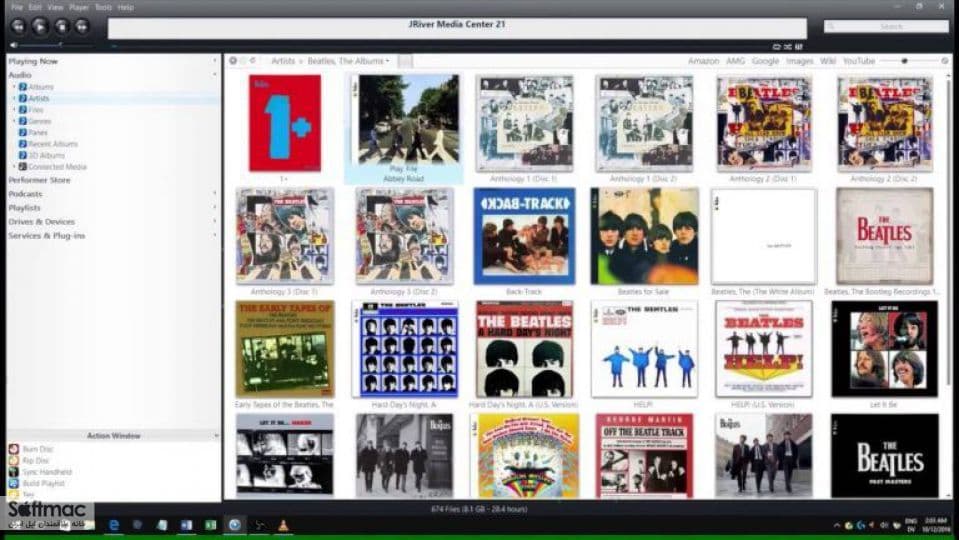Open the Amazon link
959x540 pixels.
click(703, 61)
